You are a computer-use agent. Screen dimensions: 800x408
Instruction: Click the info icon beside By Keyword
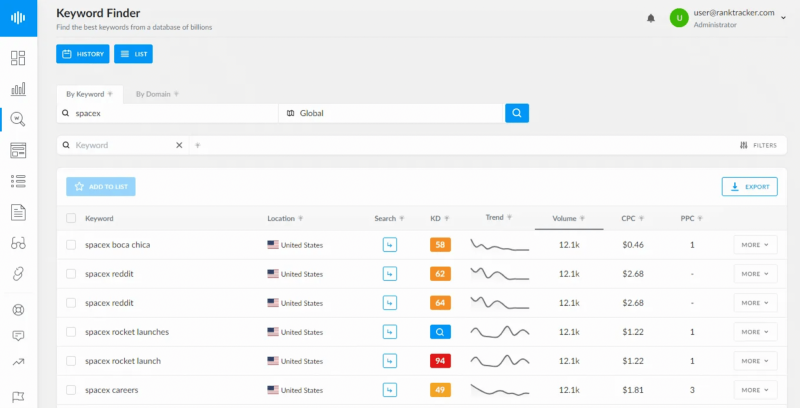110,94
